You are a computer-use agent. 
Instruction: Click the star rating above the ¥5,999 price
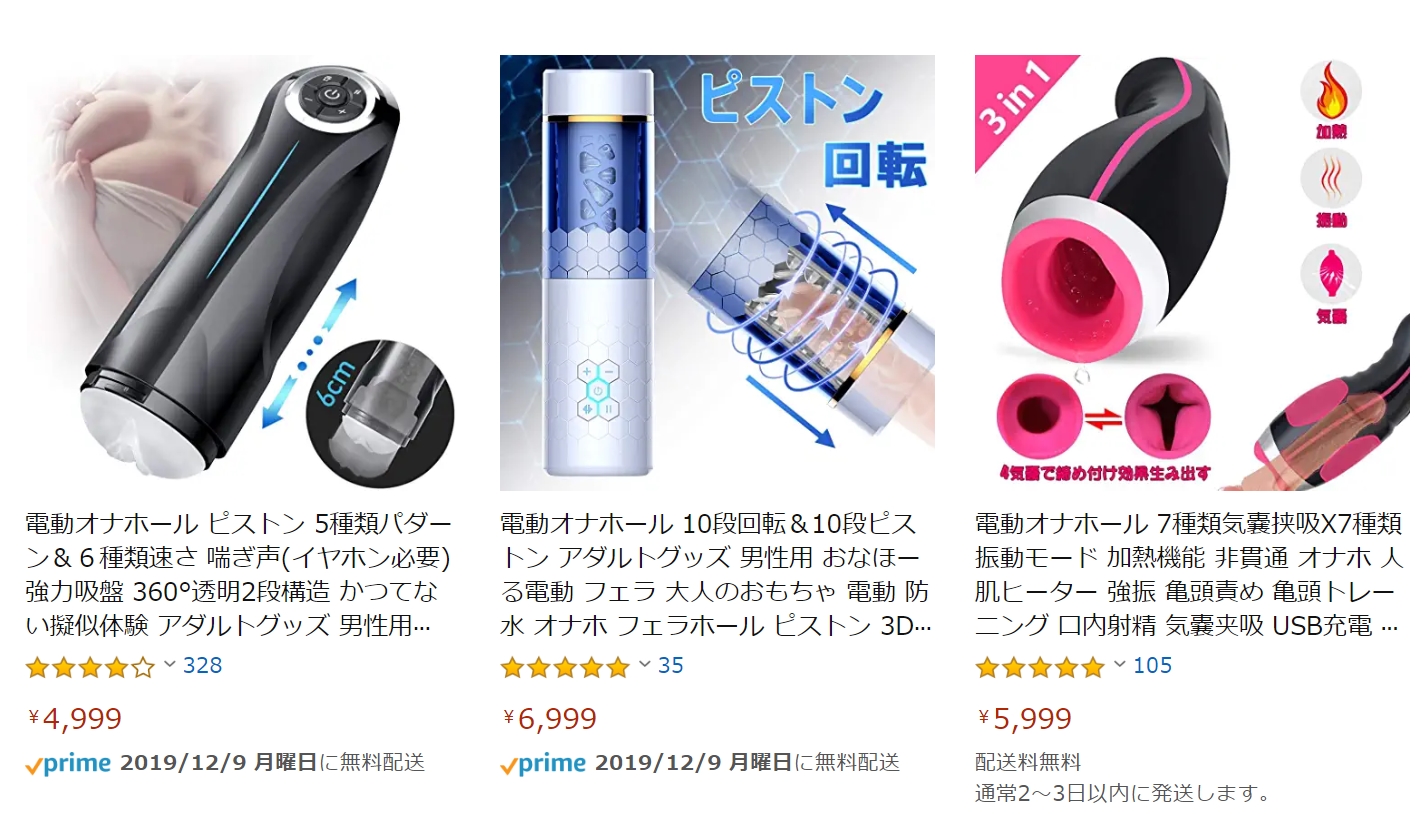[x=1040, y=667]
